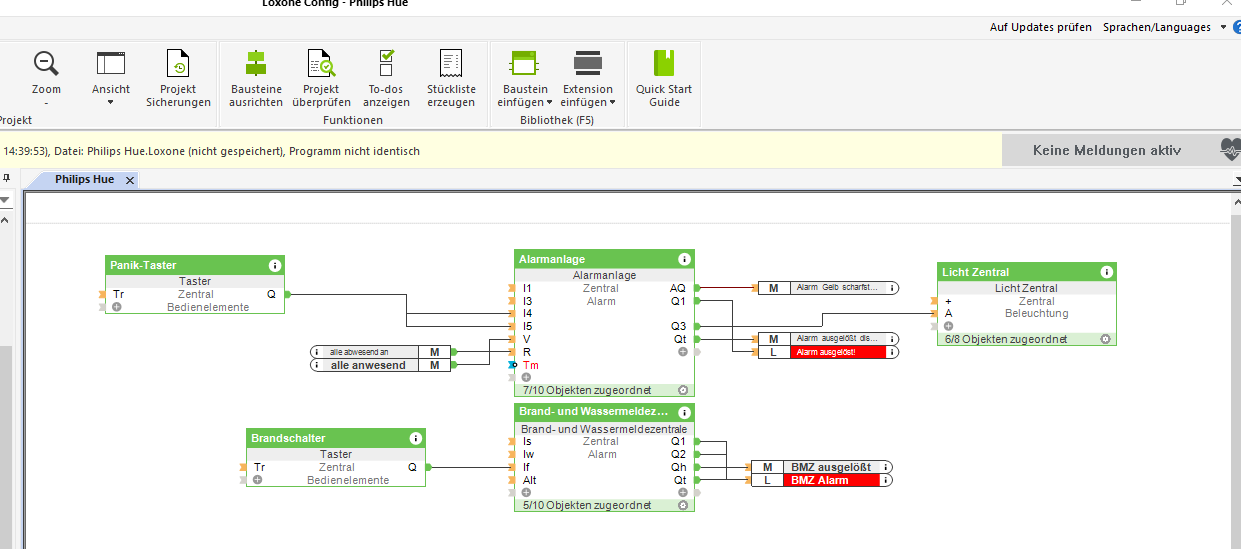The height and width of the screenshot is (549, 1241).
Task: Click Q output of Panik-Taster
Action: 271,294
